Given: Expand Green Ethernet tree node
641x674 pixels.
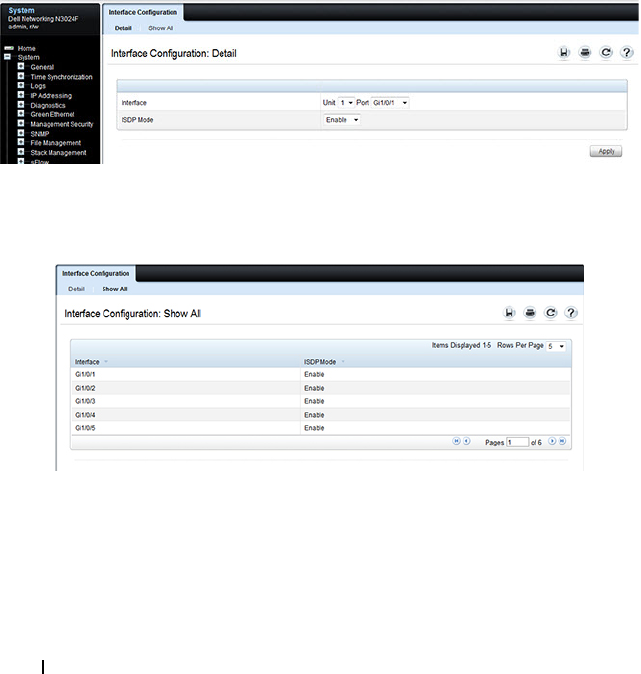Looking at the screenshot, I should point(21,113).
